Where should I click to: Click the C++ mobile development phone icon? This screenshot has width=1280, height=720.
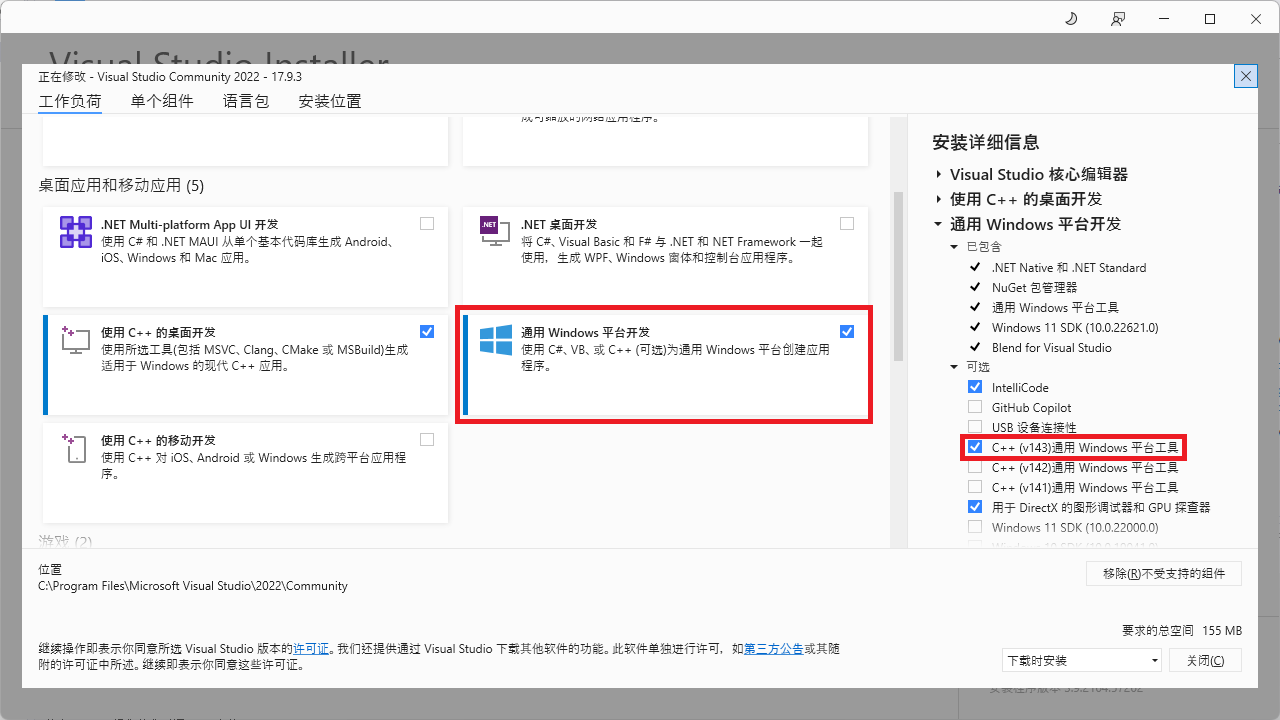tap(77, 448)
